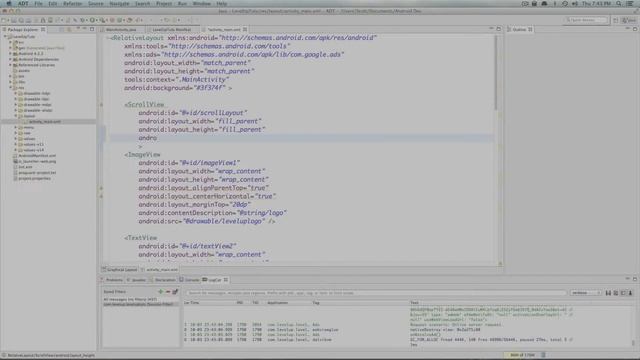Image resolution: width=640 pixels, height=360 pixels.
Task: Select project.properties in Package Explorer
Action: (34, 178)
